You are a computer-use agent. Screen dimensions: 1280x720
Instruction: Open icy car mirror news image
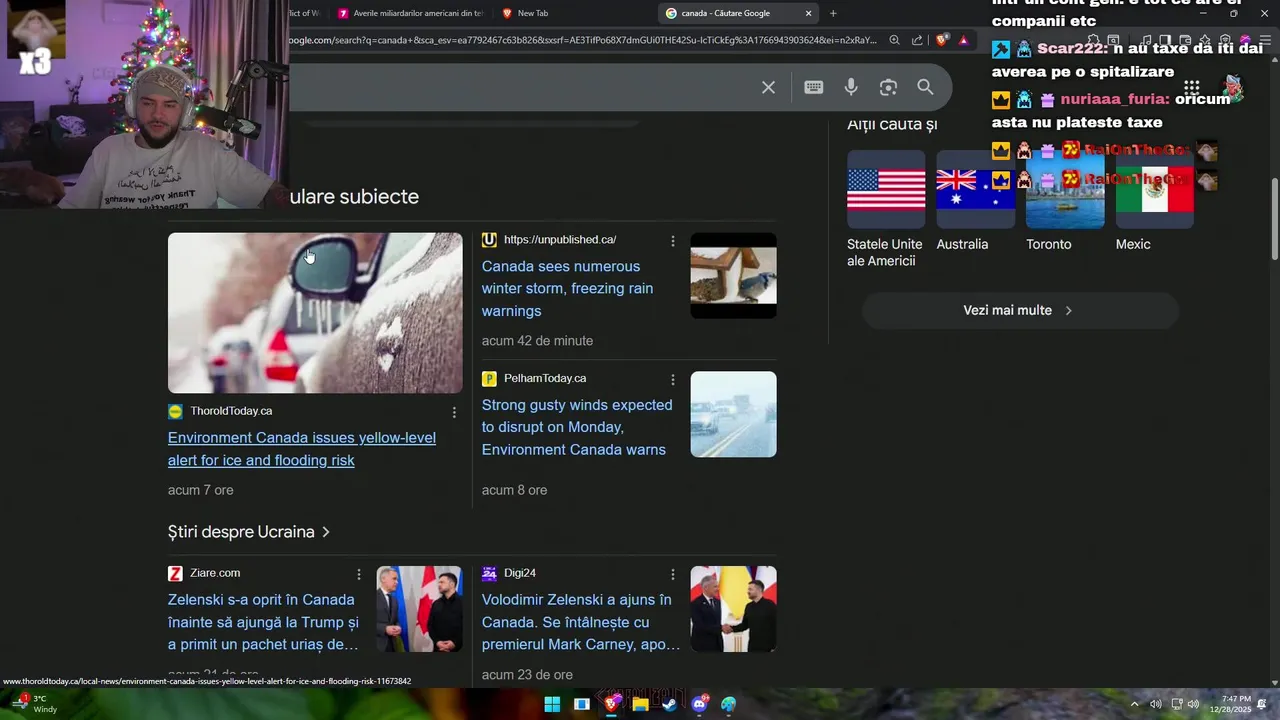(315, 313)
